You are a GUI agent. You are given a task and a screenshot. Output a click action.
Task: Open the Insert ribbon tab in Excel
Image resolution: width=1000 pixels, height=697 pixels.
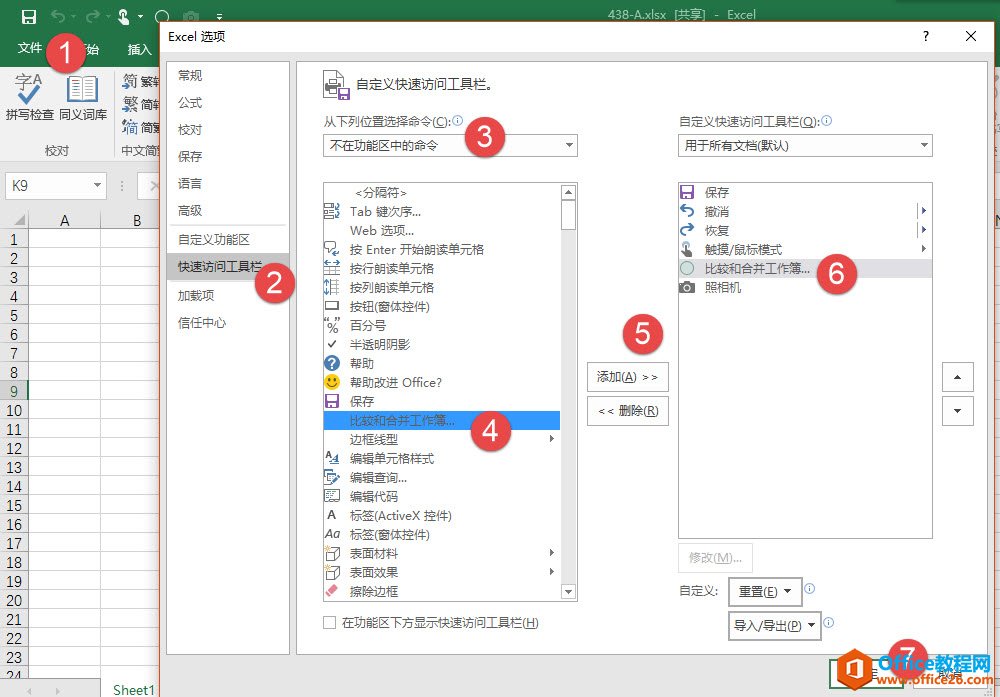coord(140,49)
